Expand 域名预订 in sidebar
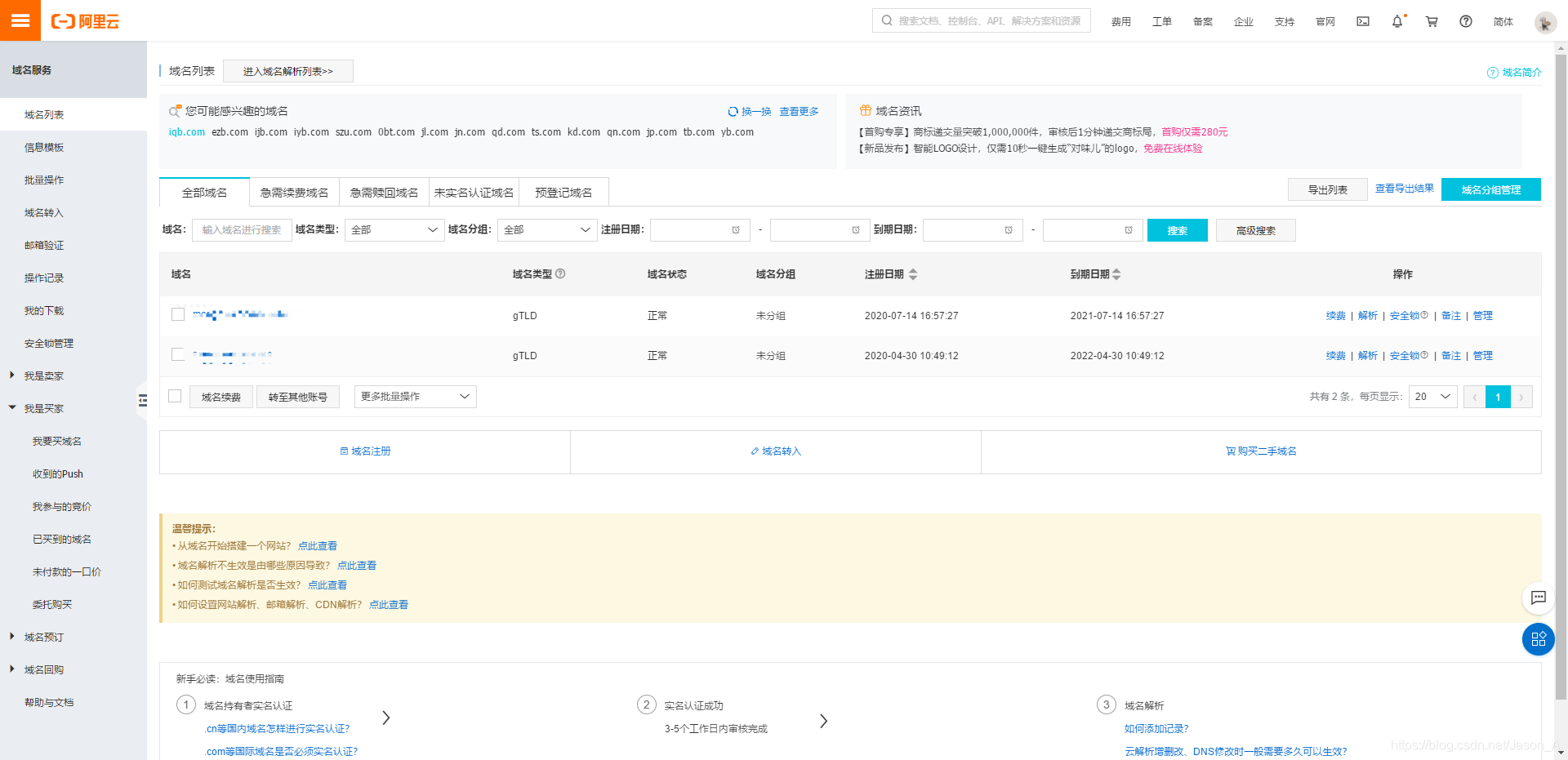Image resolution: width=1568 pixels, height=760 pixels. point(12,636)
